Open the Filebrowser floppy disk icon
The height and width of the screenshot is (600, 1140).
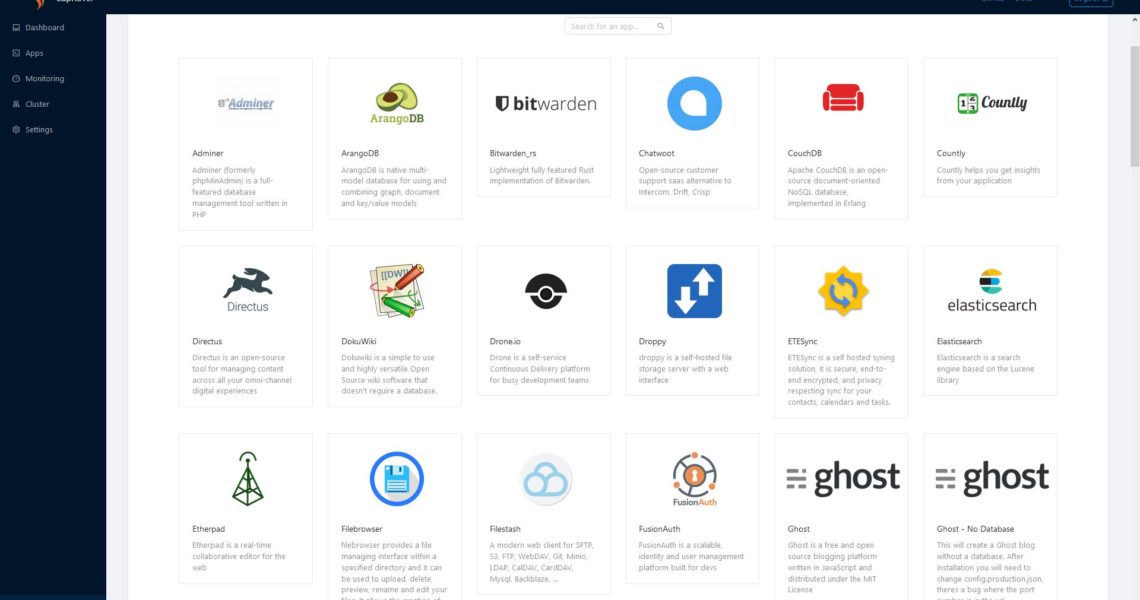(x=396, y=479)
